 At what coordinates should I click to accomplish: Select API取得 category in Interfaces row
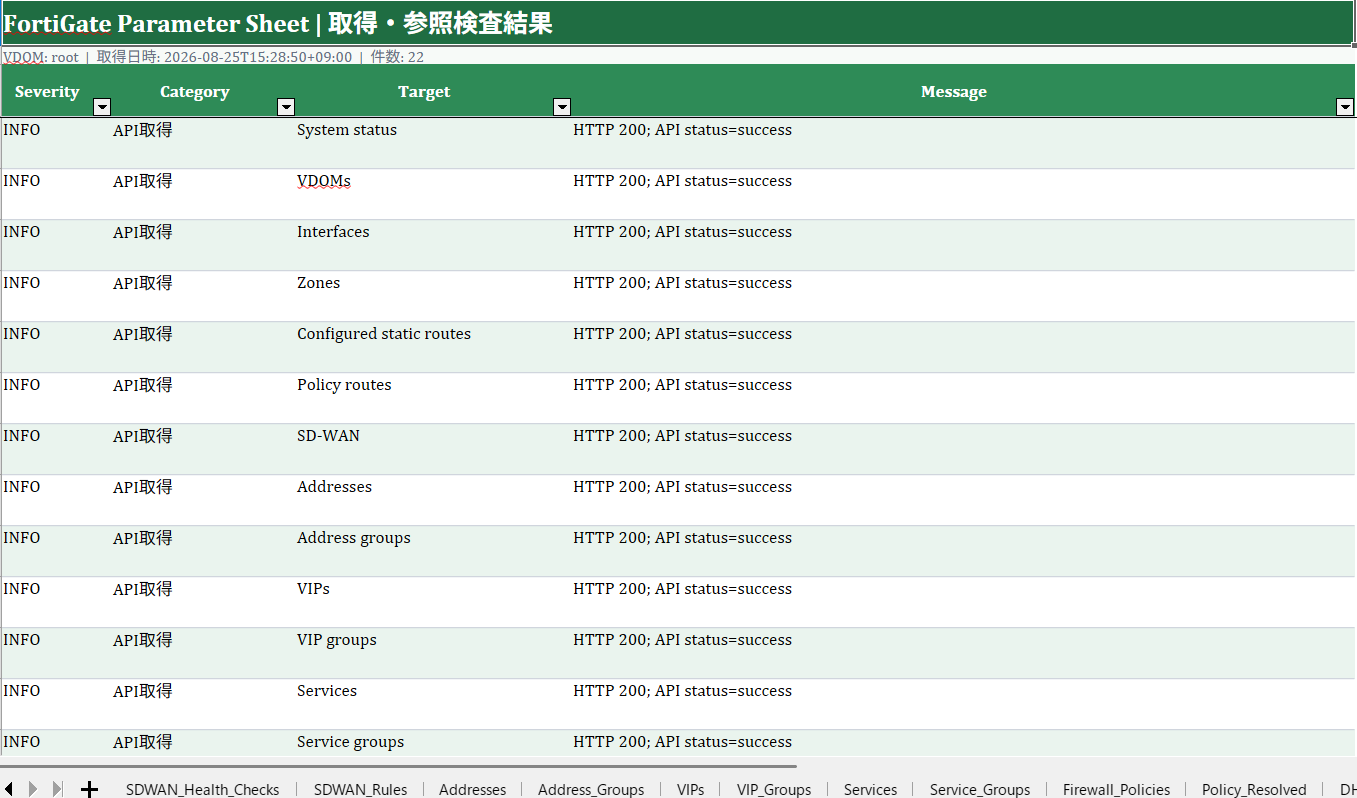[x=203, y=245]
